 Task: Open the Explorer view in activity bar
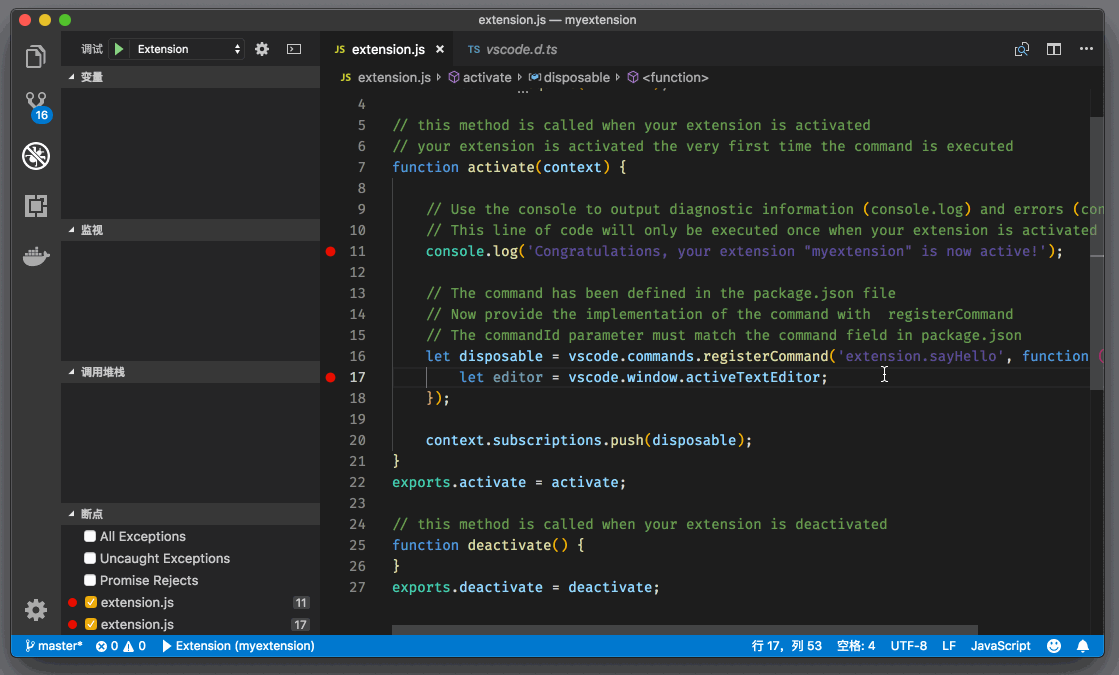tap(36, 57)
